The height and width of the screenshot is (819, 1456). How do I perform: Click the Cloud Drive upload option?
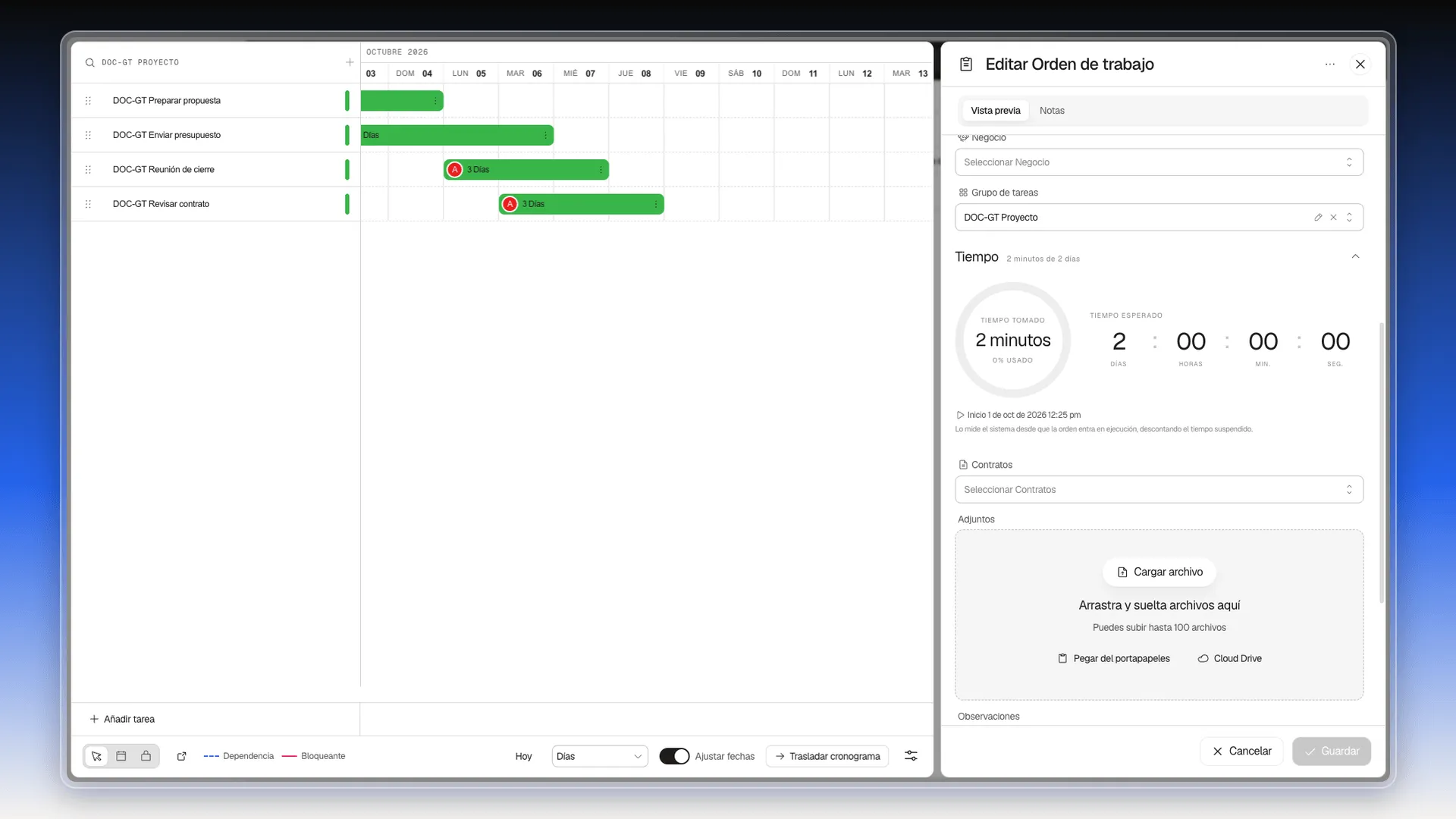coord(1229,659)
